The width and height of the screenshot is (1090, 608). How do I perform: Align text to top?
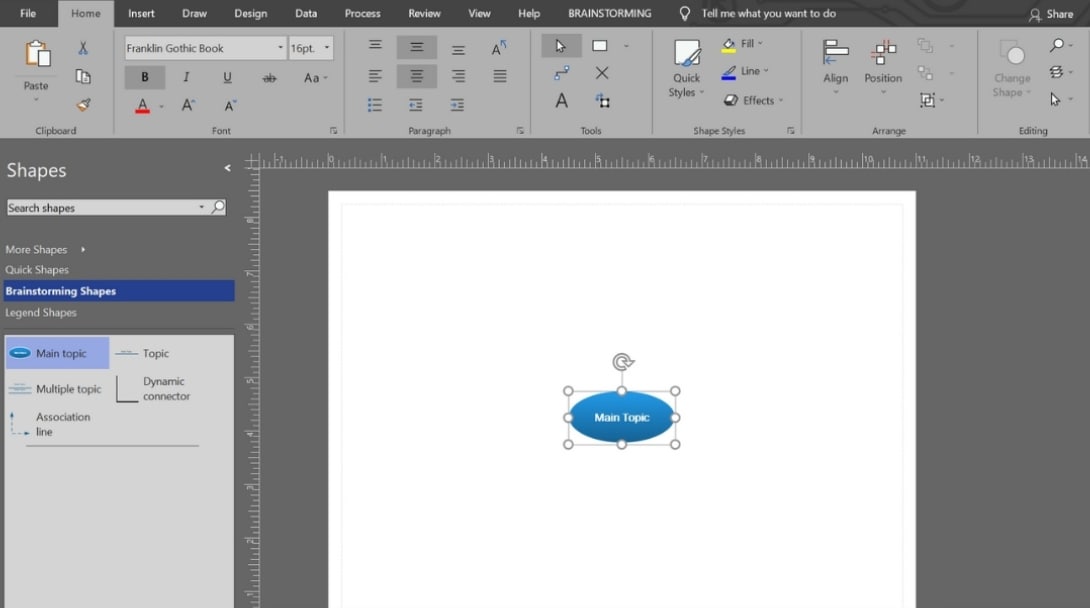375,46
